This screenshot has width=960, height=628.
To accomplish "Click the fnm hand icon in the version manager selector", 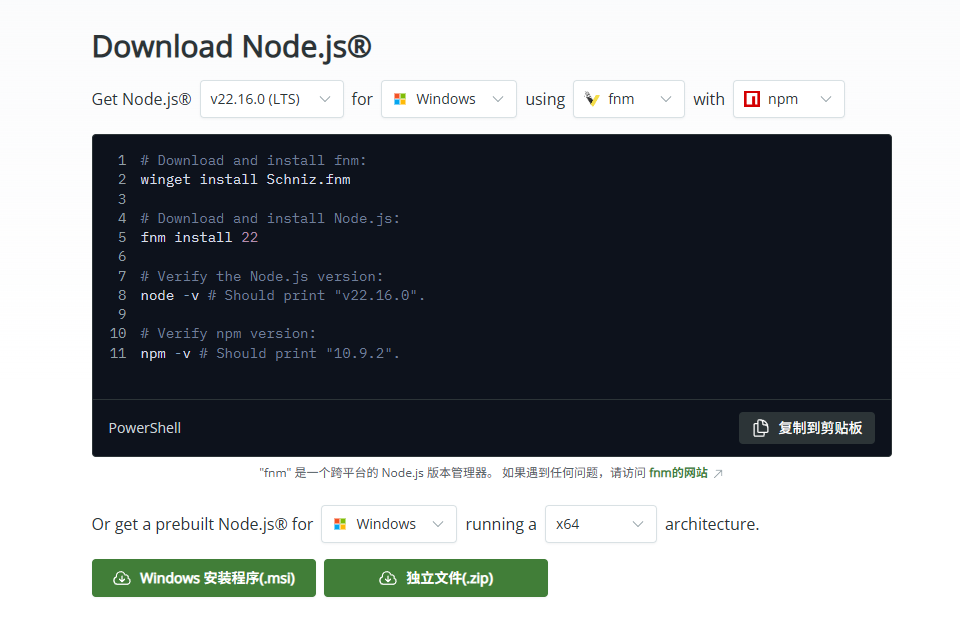I will tap(594, 99).
